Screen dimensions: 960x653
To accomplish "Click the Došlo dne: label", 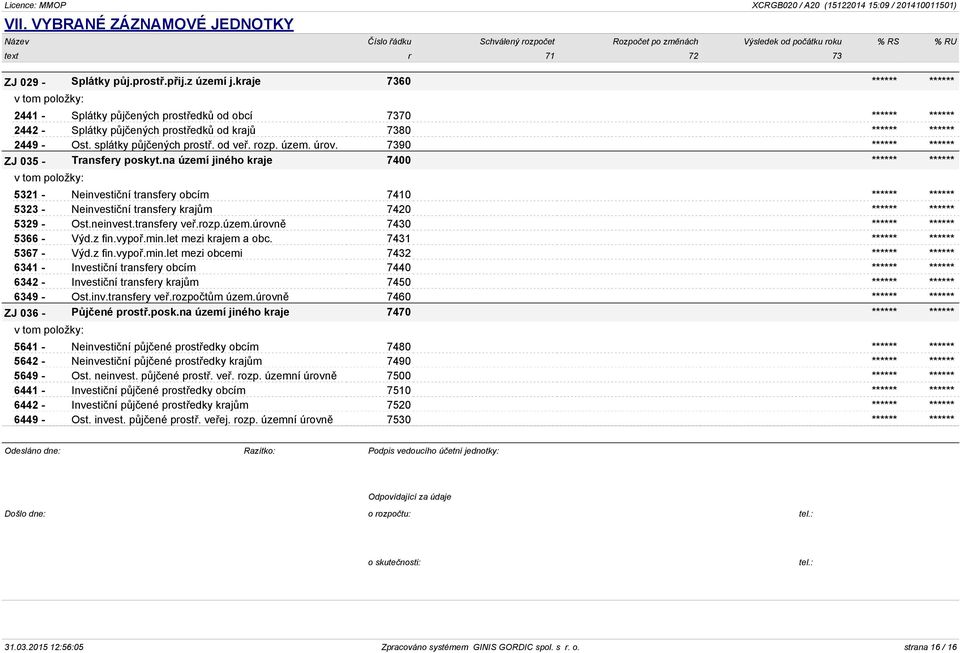I will (x=25, y=514).
